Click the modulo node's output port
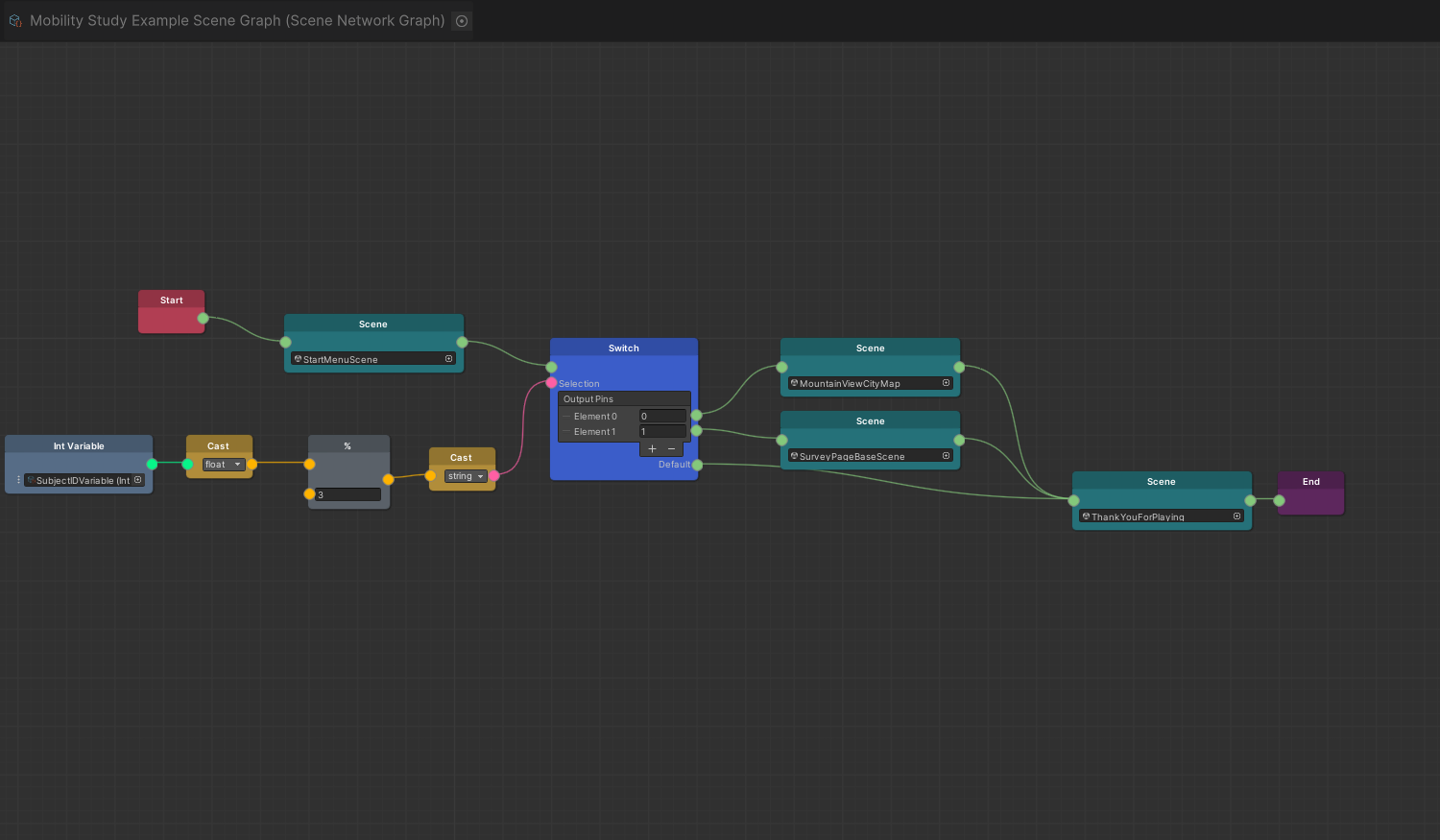The width and height of the screenshot is (1440, 840). tap(388, 479)
